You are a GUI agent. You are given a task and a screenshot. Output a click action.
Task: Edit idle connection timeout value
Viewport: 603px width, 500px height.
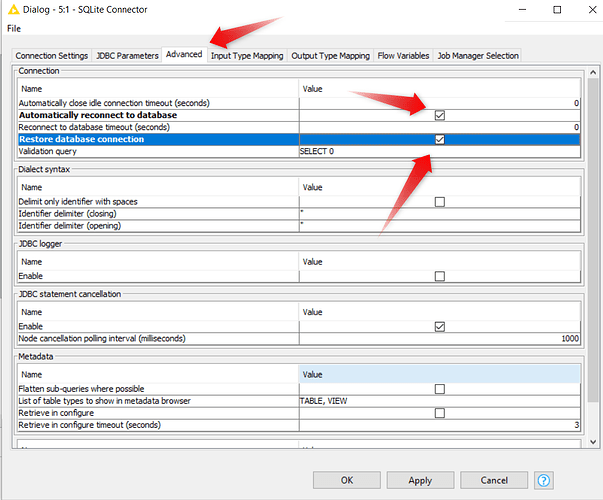440,103
